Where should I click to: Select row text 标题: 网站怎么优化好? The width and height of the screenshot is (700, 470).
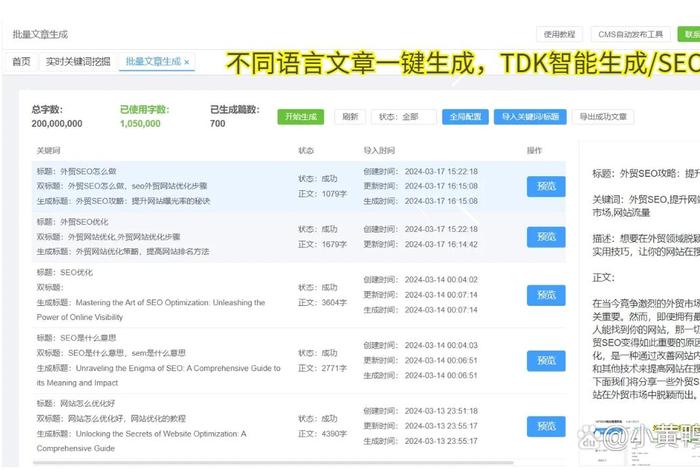76,403
